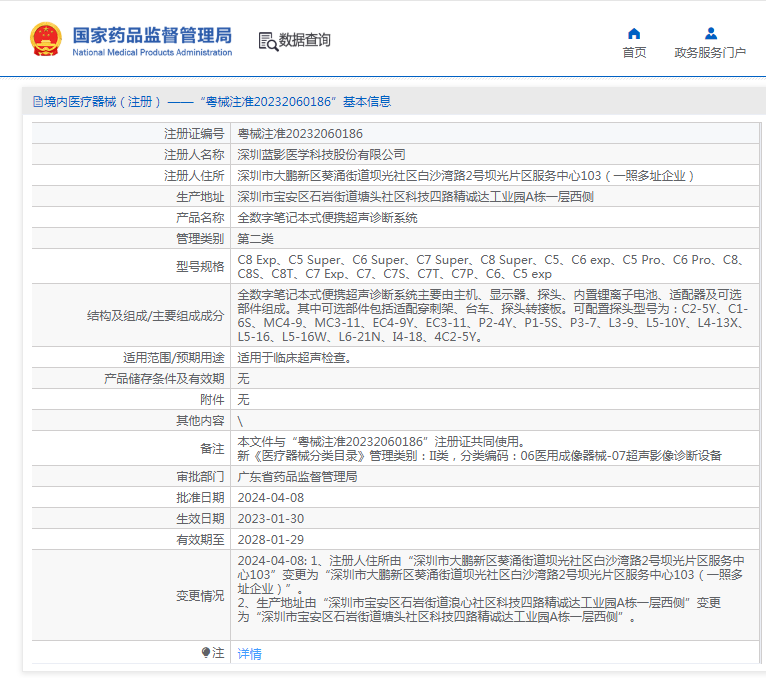Click the 注册证编号 row label

[194, 134]
